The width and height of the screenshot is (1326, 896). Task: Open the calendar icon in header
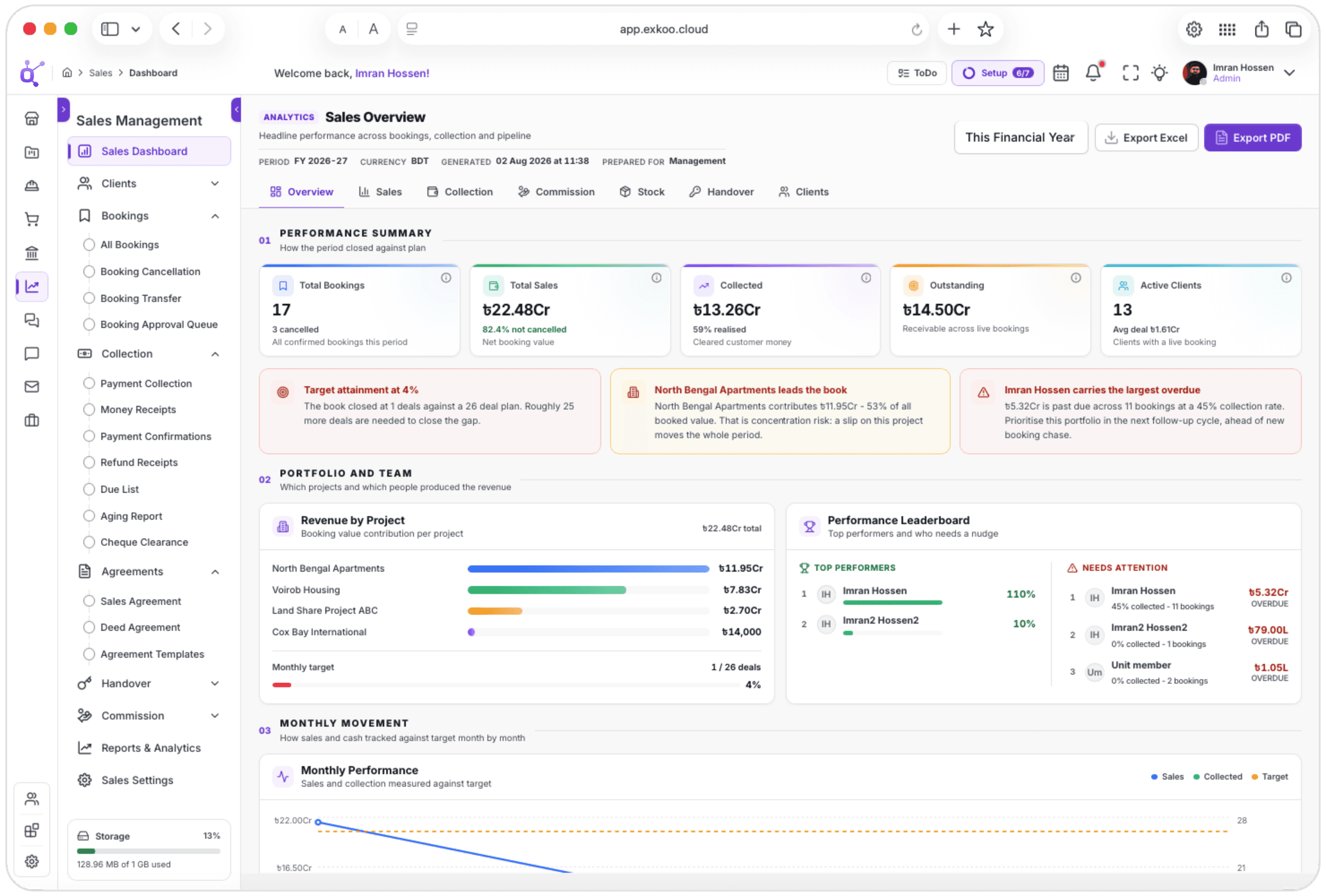pyautogui.click(x=1061, y=73)
